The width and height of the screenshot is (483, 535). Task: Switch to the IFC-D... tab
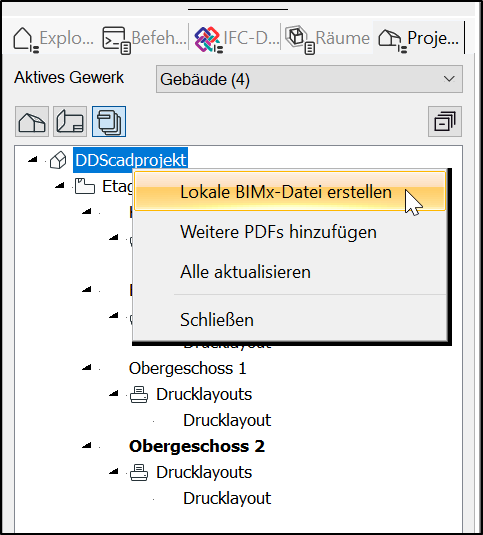pyautogui.click(x=235, y=38)
